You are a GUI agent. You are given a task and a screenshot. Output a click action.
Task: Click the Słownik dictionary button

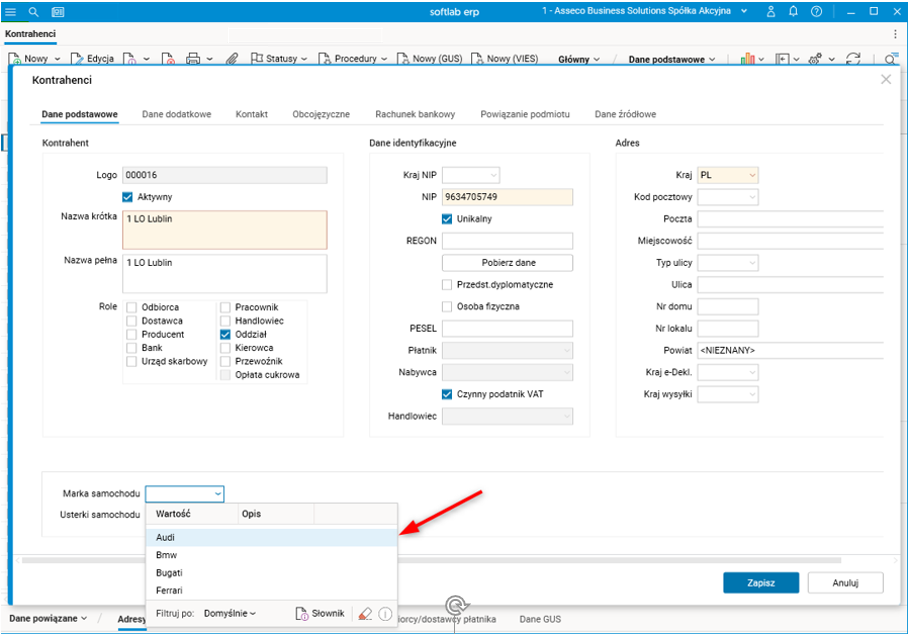point(320,613)
